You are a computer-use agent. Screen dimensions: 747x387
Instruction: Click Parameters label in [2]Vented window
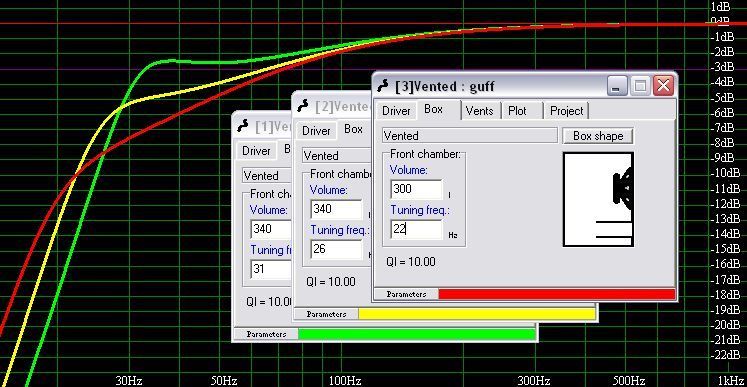coord(326,315)
